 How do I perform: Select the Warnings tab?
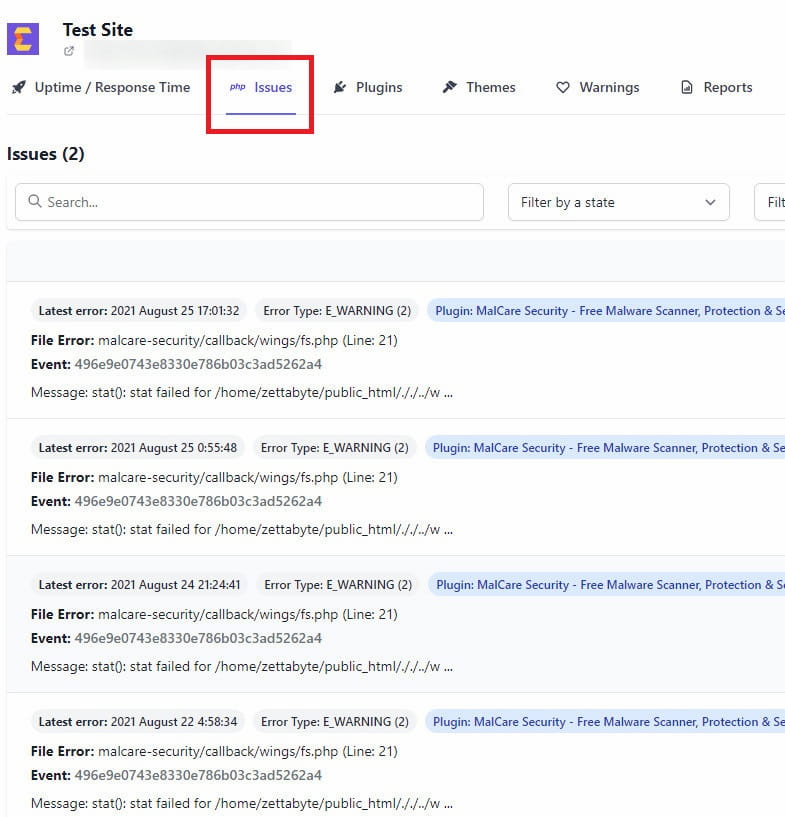point(597,87)
